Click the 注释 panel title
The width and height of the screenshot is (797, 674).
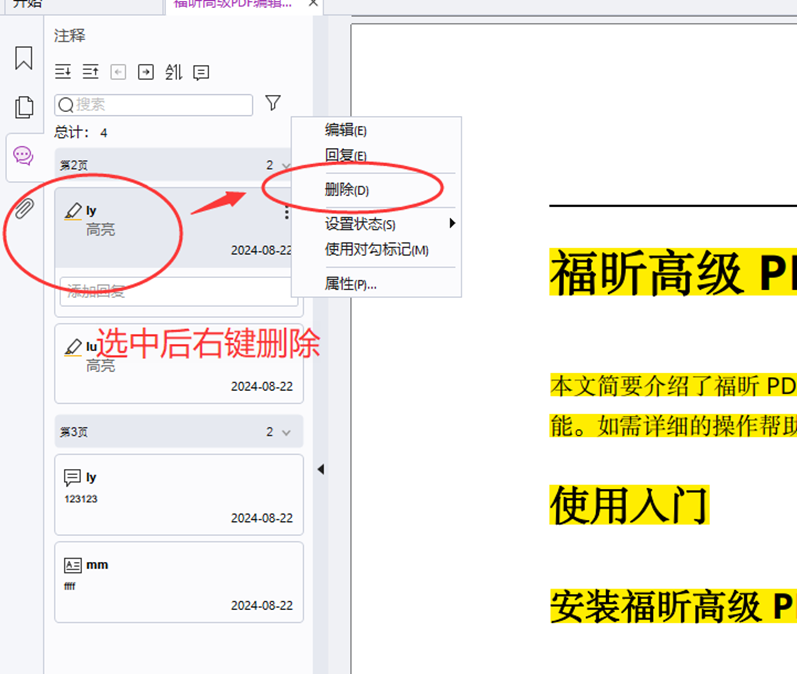click(70, 36)
